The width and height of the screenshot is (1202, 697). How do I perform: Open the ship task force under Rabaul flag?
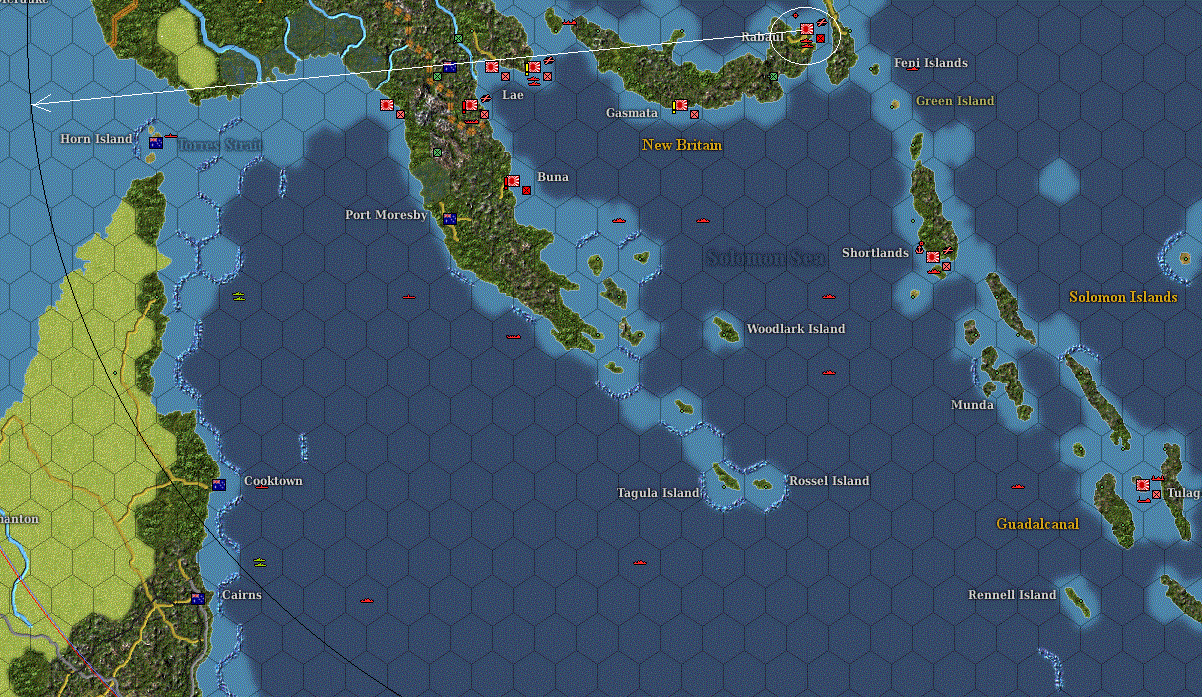click(806, 41)
